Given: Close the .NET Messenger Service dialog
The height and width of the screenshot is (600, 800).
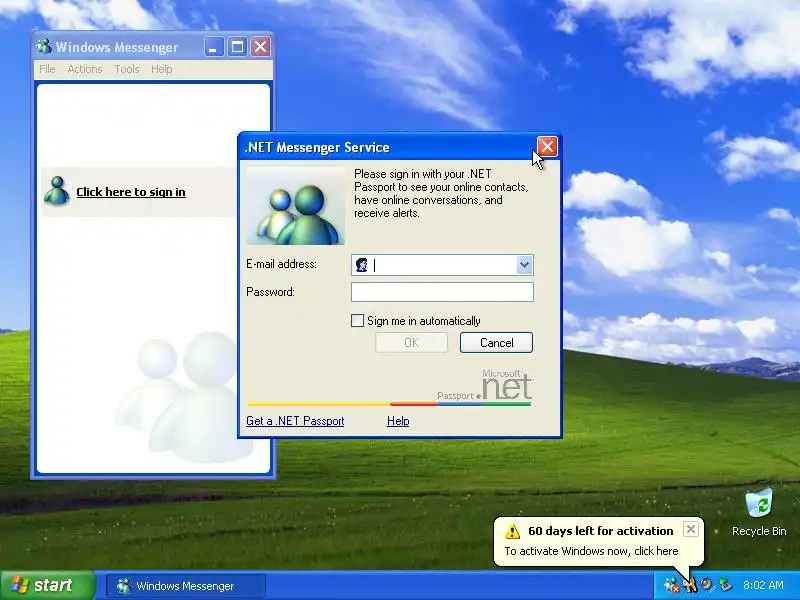Looking at the screenshot, I should (547, 147).
